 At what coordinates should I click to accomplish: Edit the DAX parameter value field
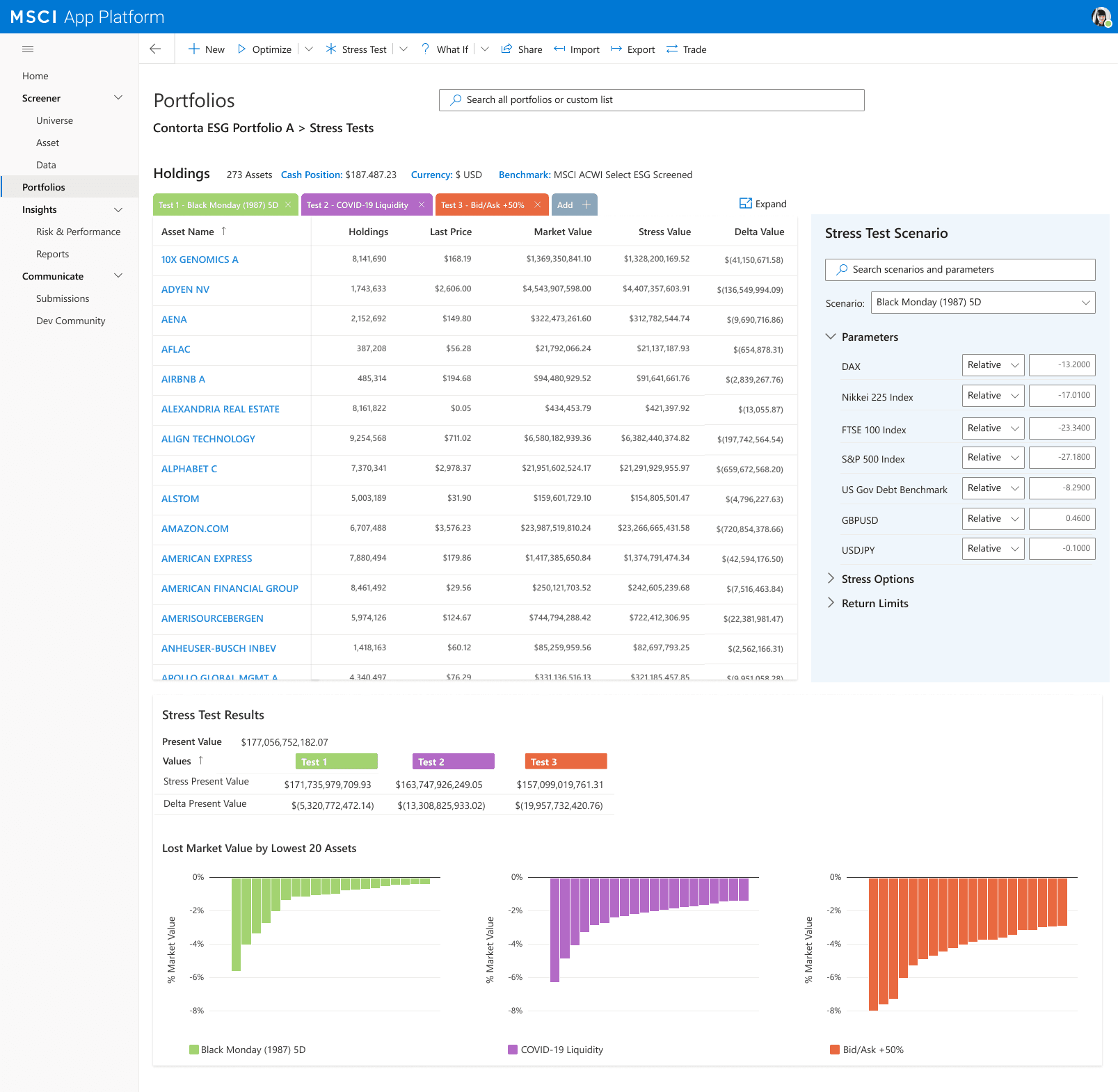tap(1062, 364)
